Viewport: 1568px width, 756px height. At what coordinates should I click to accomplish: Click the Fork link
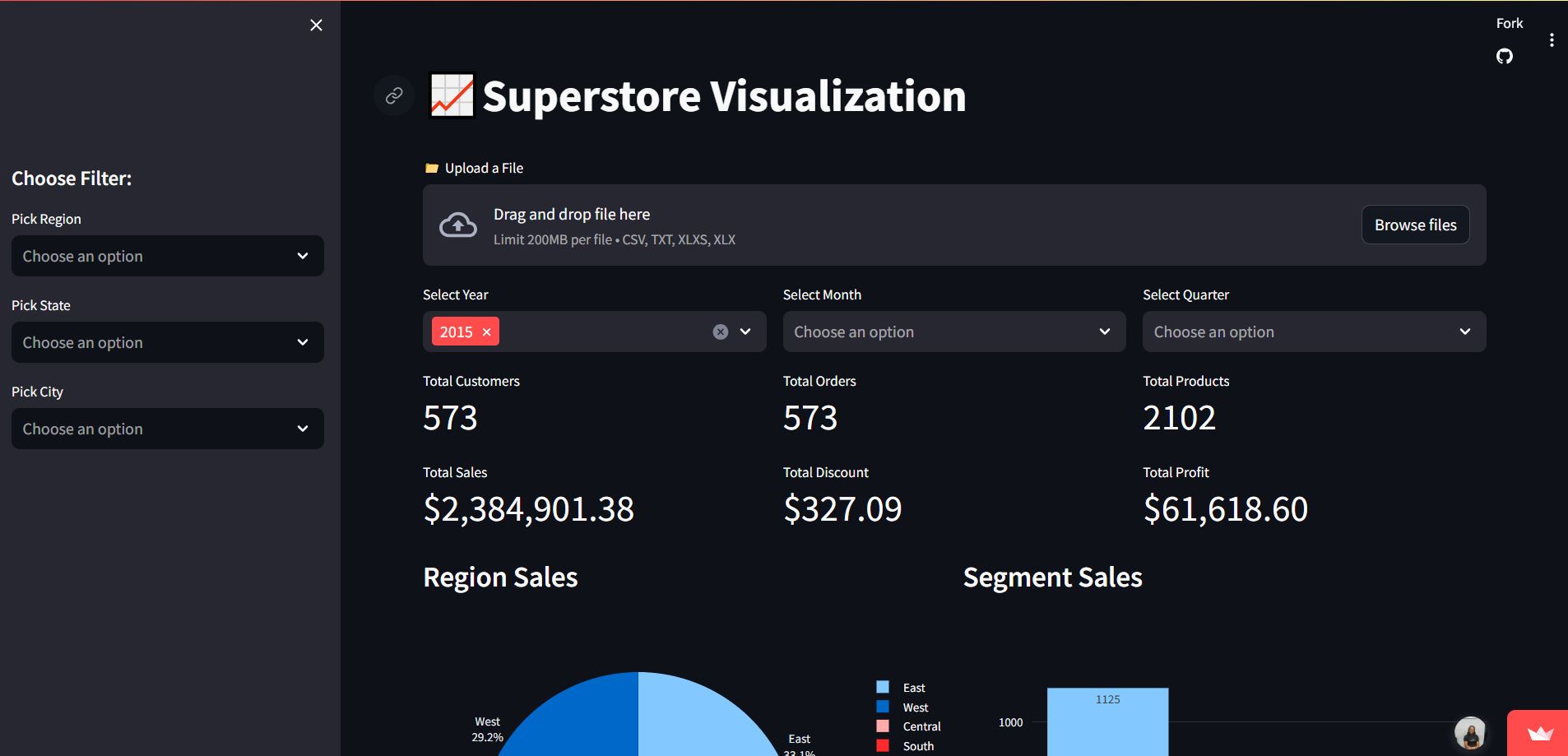coord(1509,23)
